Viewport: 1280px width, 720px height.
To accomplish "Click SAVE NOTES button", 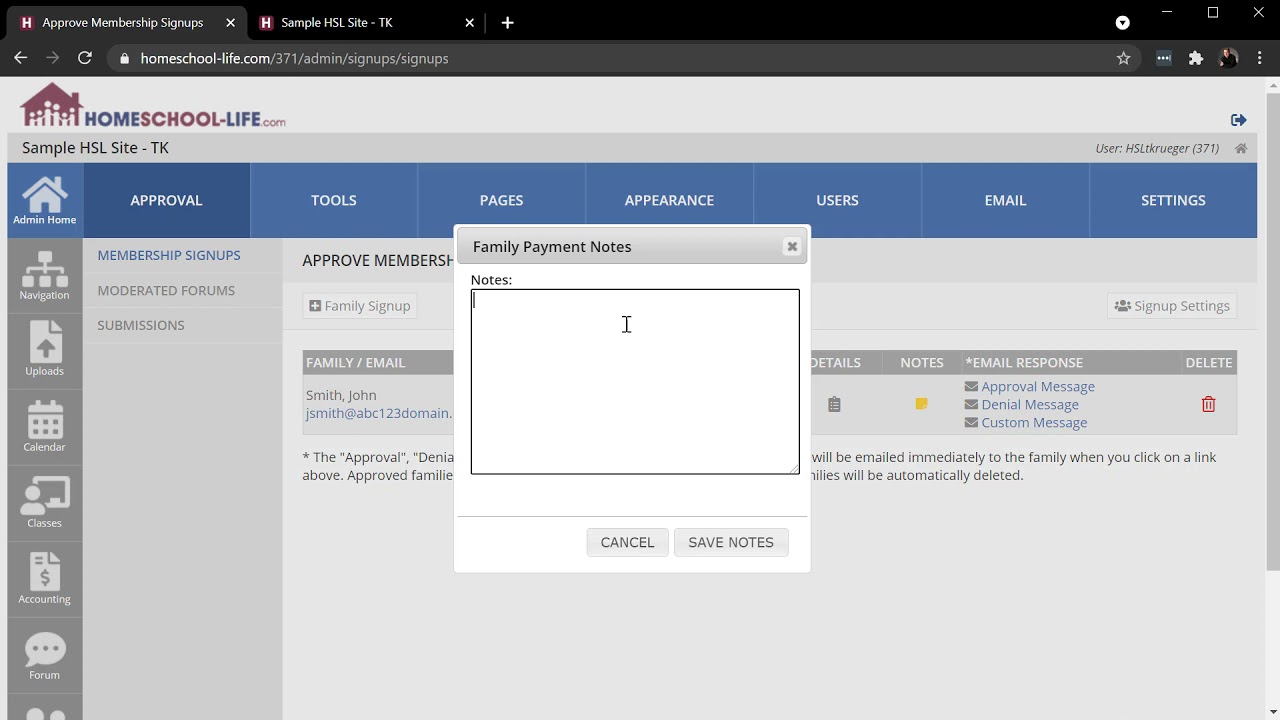I will [731, 542].
